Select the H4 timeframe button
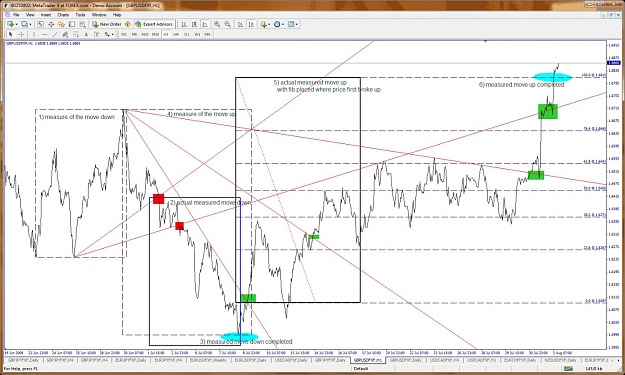The image size is (625, 375). pos(176,34)
